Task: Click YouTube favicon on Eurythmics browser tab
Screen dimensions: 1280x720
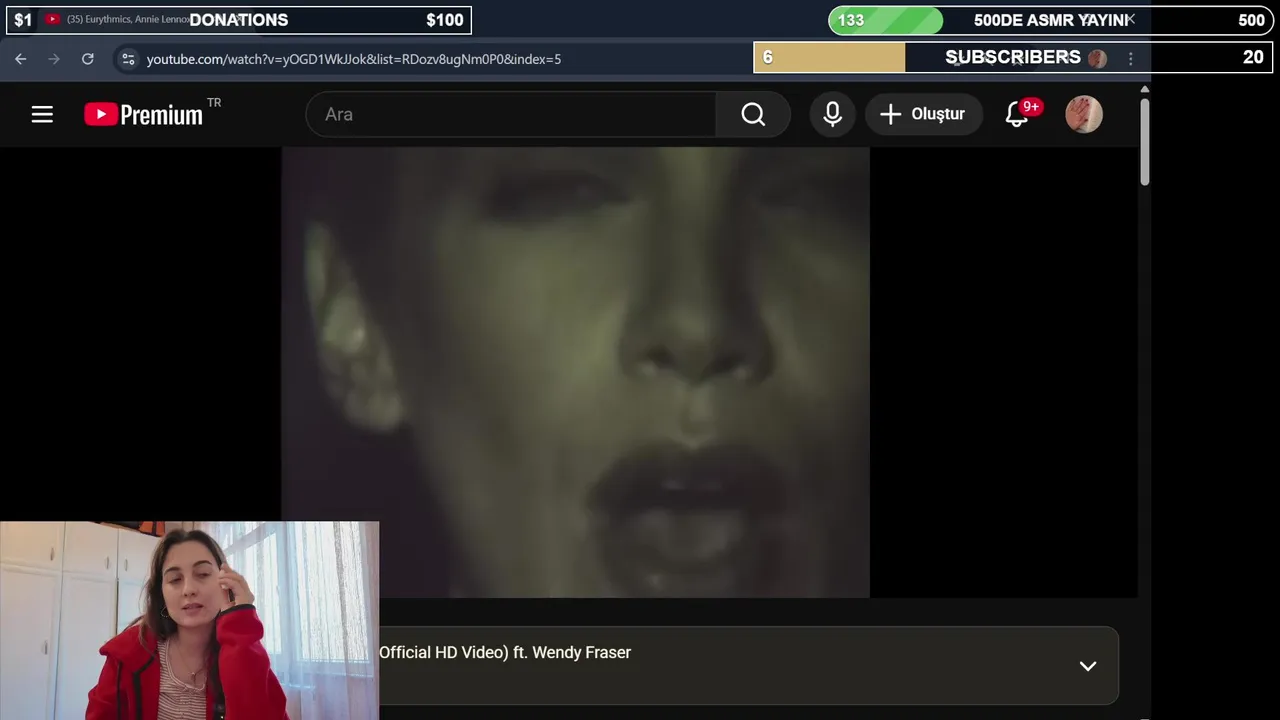Action: click(52, 19)
